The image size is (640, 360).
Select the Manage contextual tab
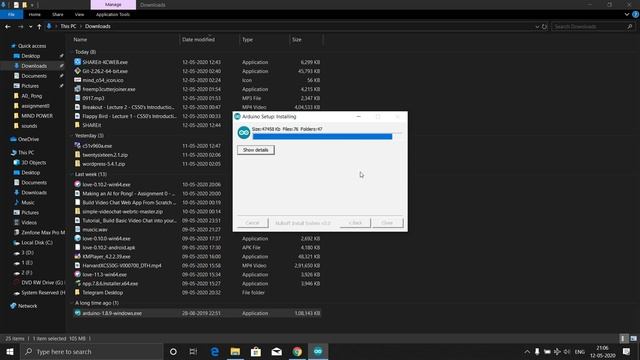click(113, 4)
